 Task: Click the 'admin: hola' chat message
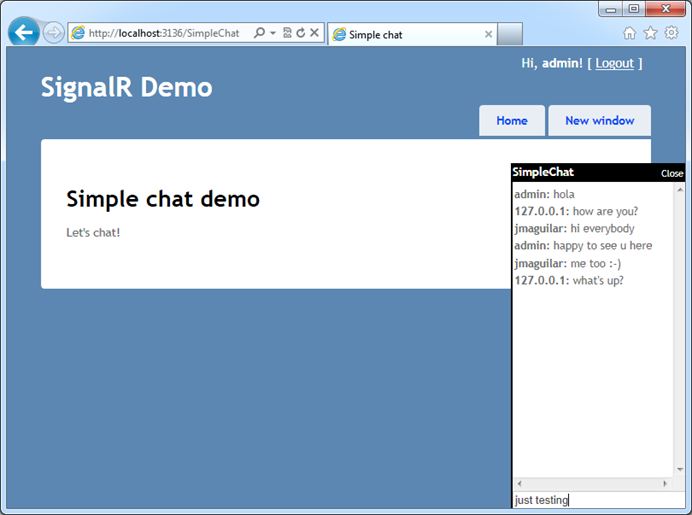[x=544, y=194]
